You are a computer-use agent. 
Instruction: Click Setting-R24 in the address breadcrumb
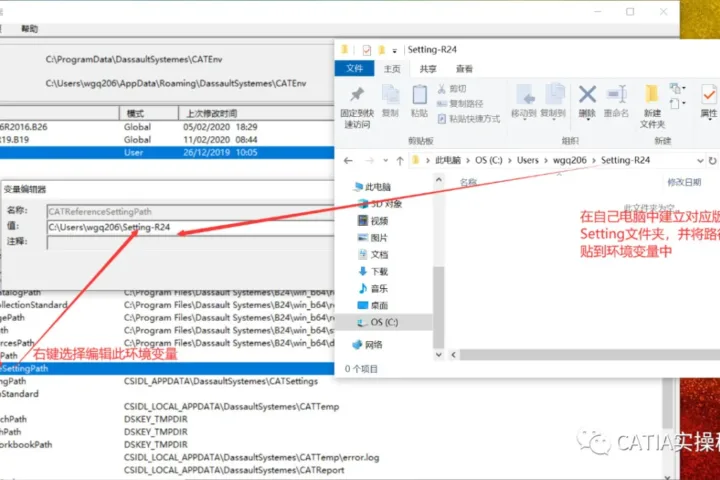pyautogui.click(x=625, y=160)
